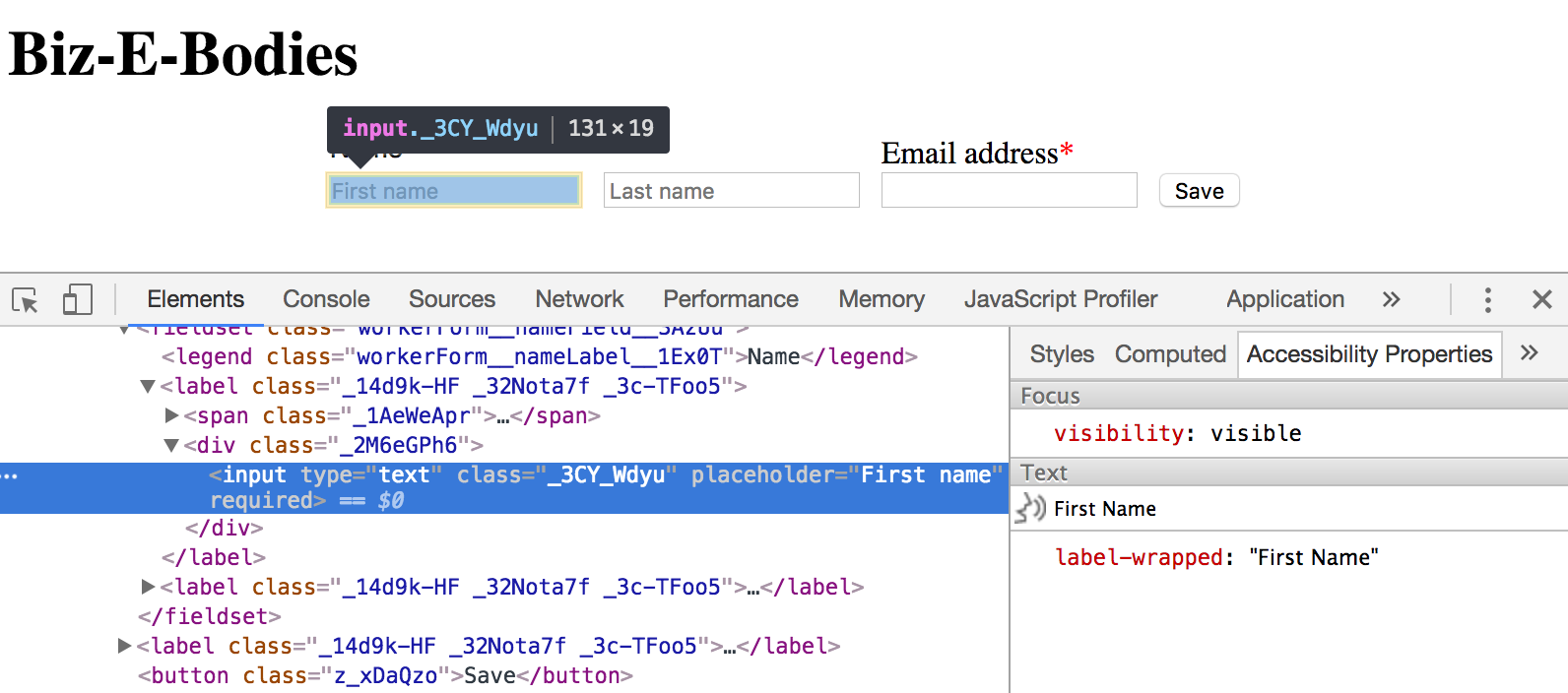Select the legend workerForm__nameLabel element row
The image size is (1568, 693).
click(540, 356)
